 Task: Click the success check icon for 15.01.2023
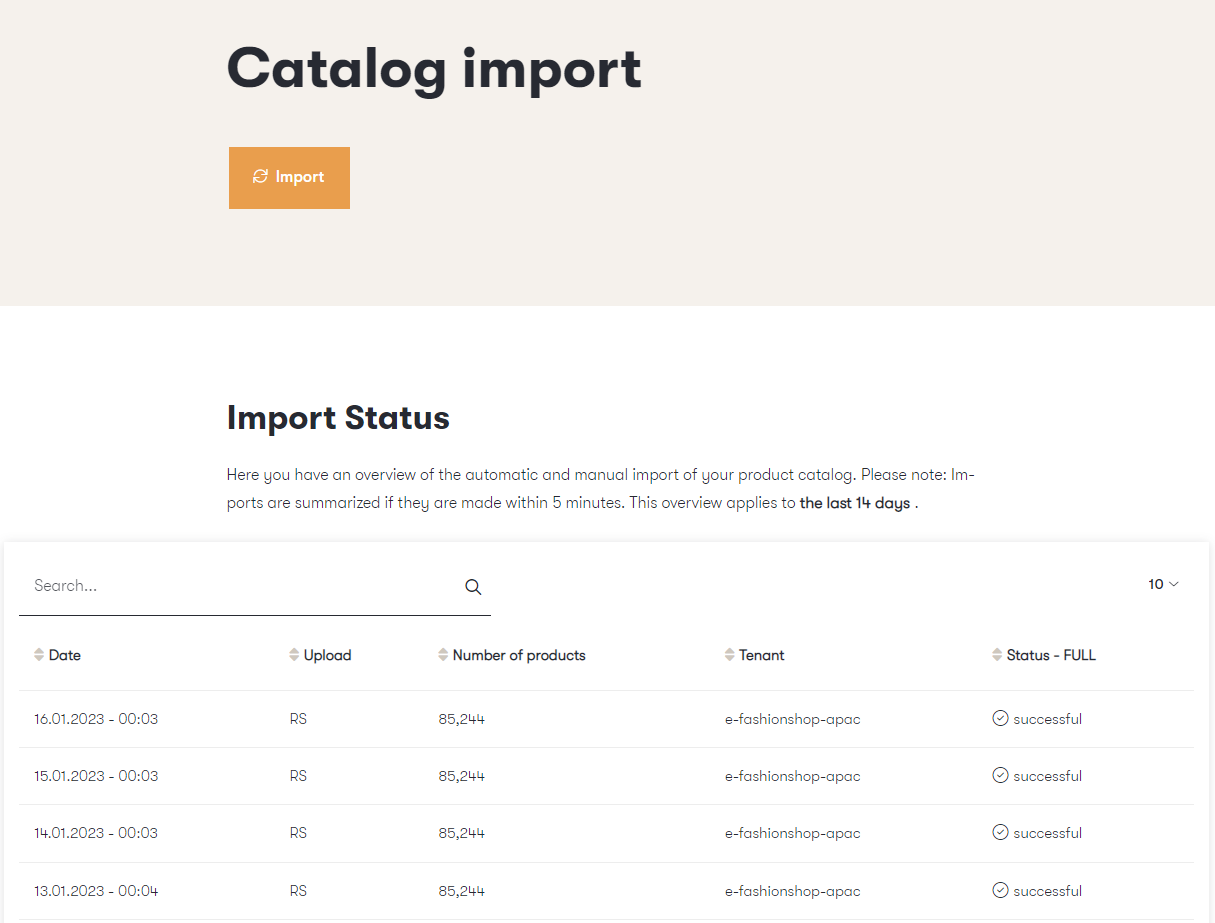point(1000,775)
